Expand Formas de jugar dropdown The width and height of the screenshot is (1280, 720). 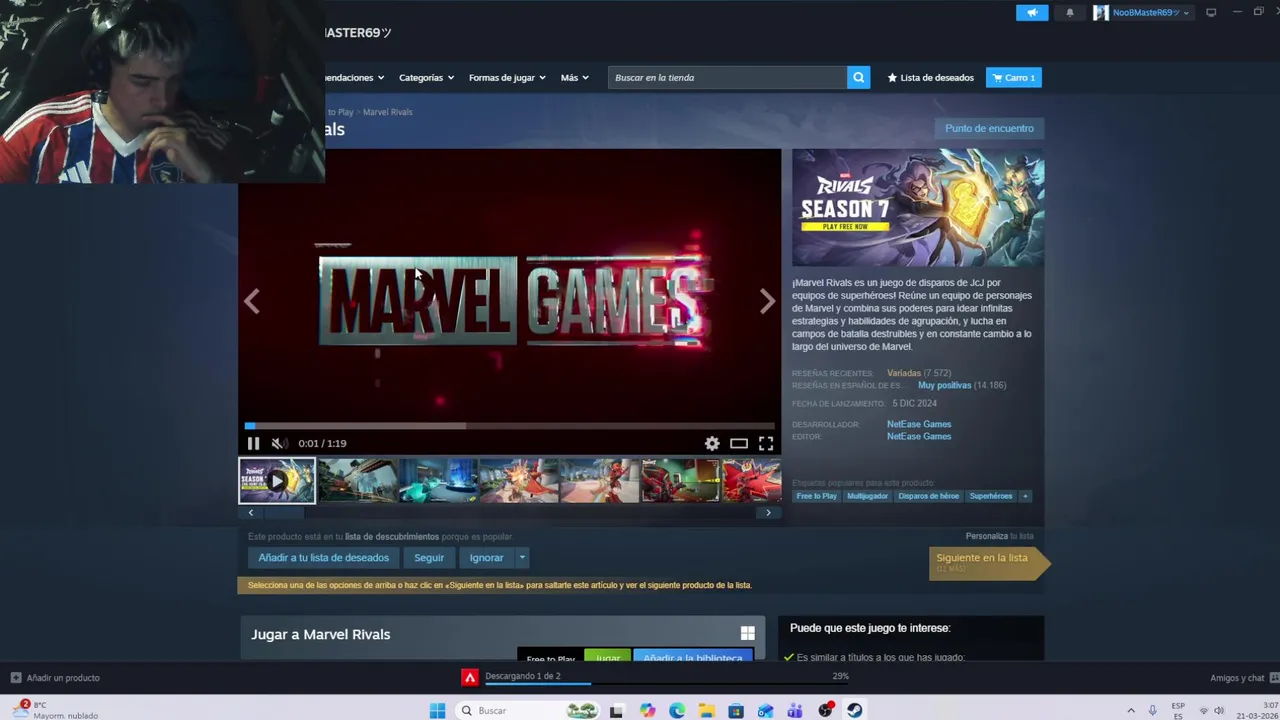tap(507, 77)
